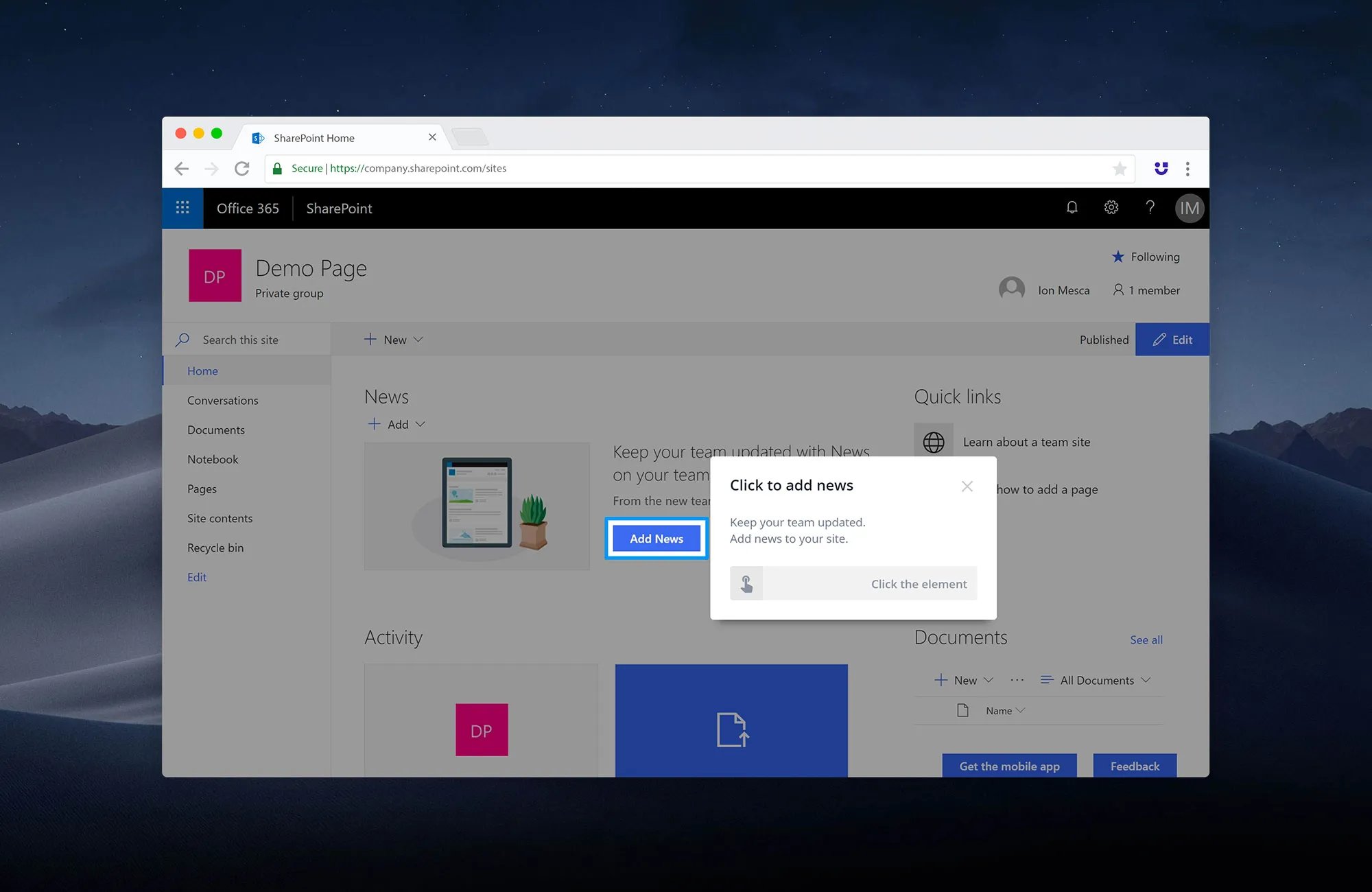Open the Office 365 app launcher
1372x892 pixels.
[x=182, y=207]
